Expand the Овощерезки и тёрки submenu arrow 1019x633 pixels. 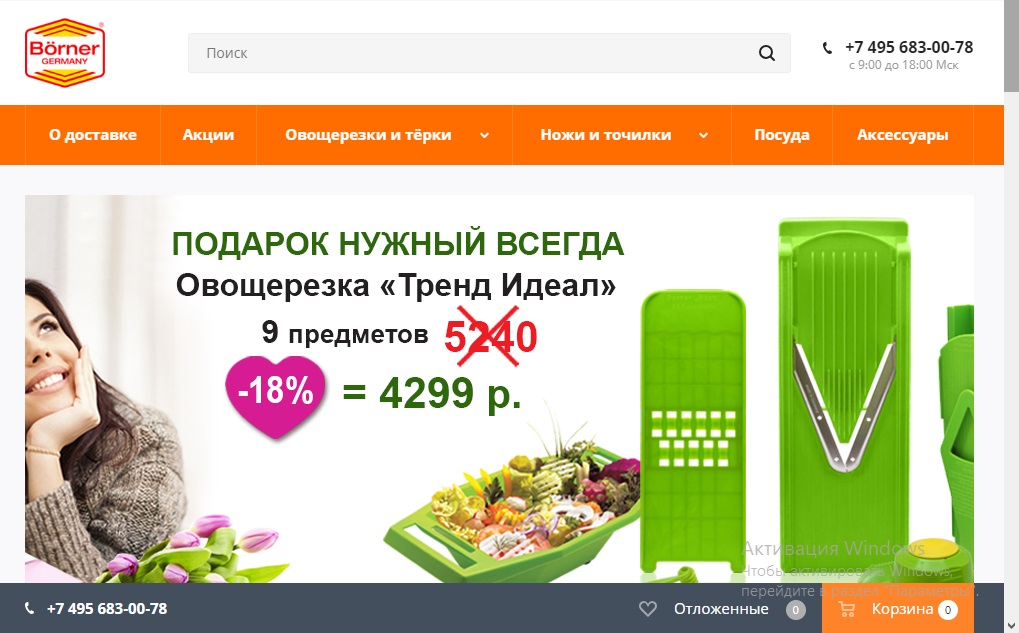tap(484, 135)
